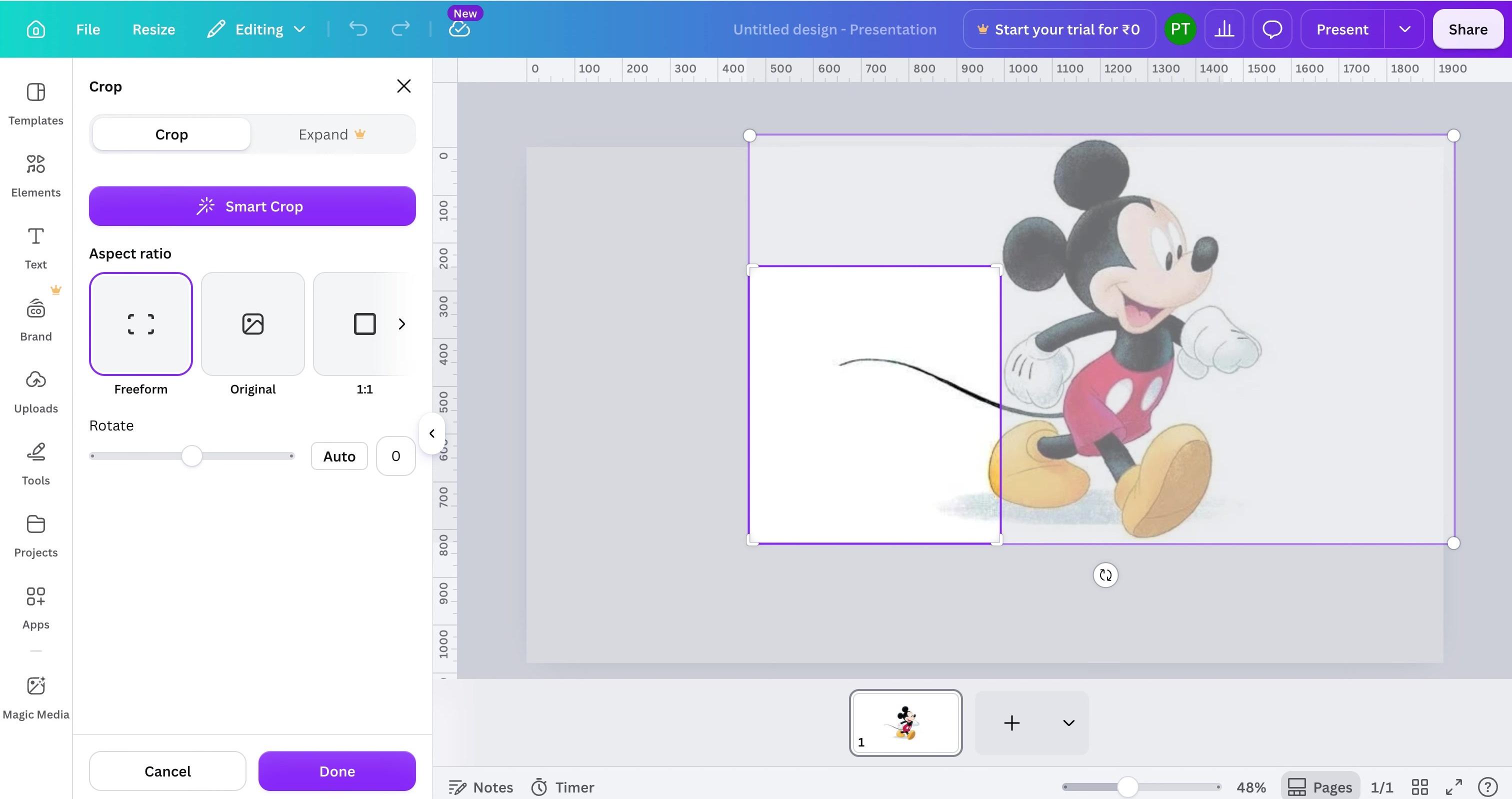
Task: Undo the last action
Action: [357, 29]
